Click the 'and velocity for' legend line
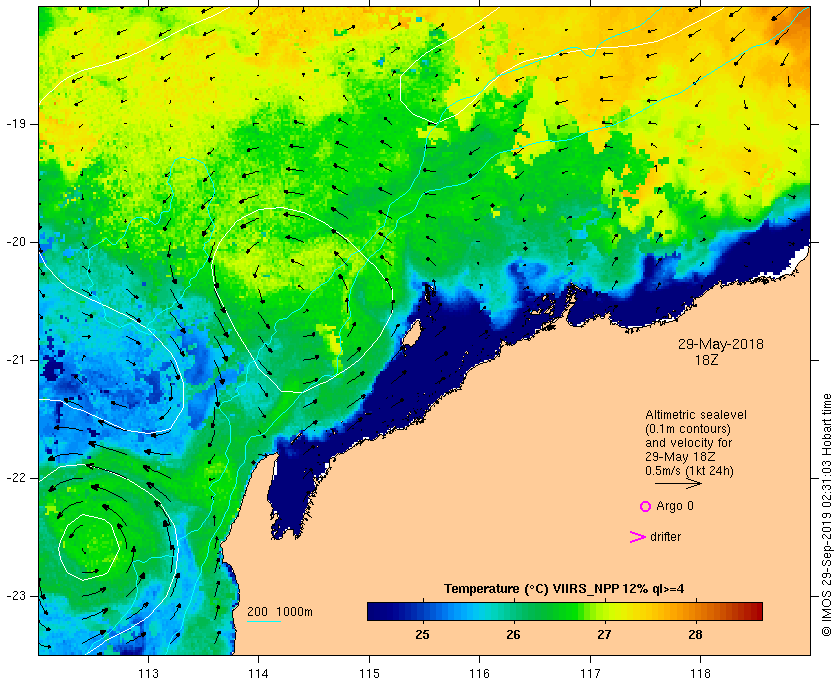 click(688, 443)
